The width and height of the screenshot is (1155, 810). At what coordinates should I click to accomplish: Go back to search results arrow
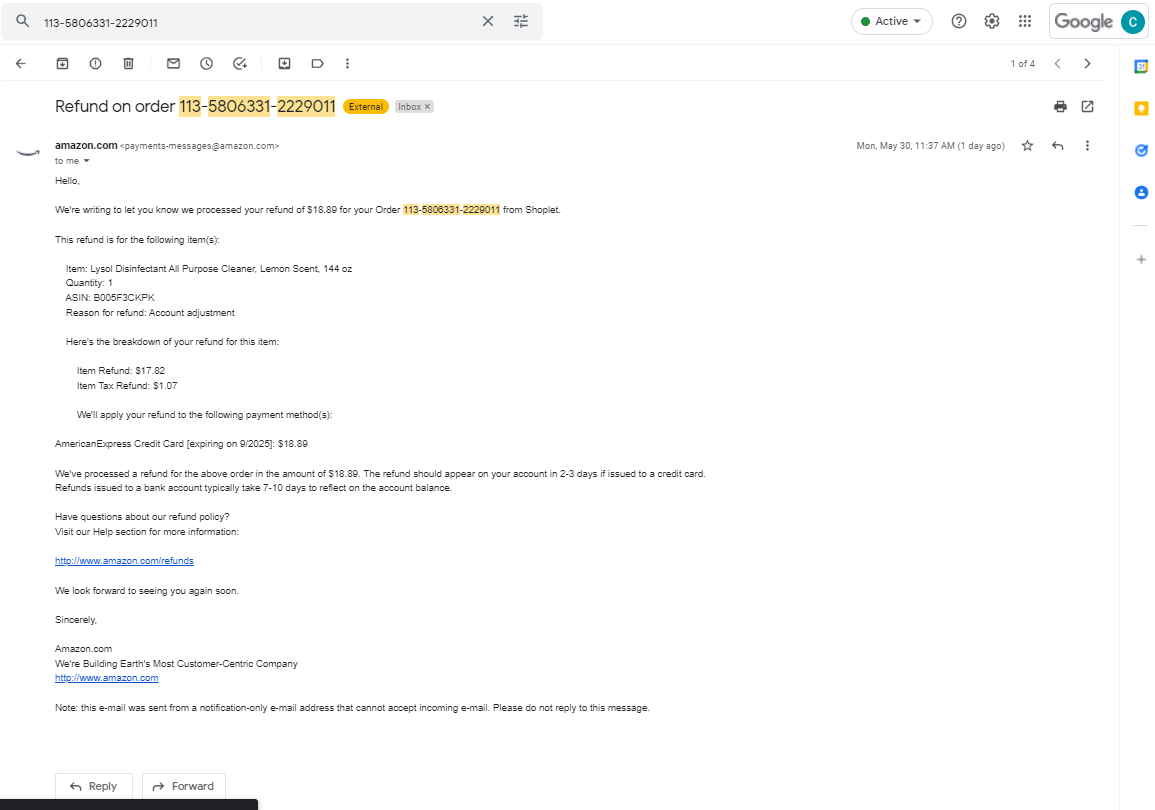click(x=21, y=63)
